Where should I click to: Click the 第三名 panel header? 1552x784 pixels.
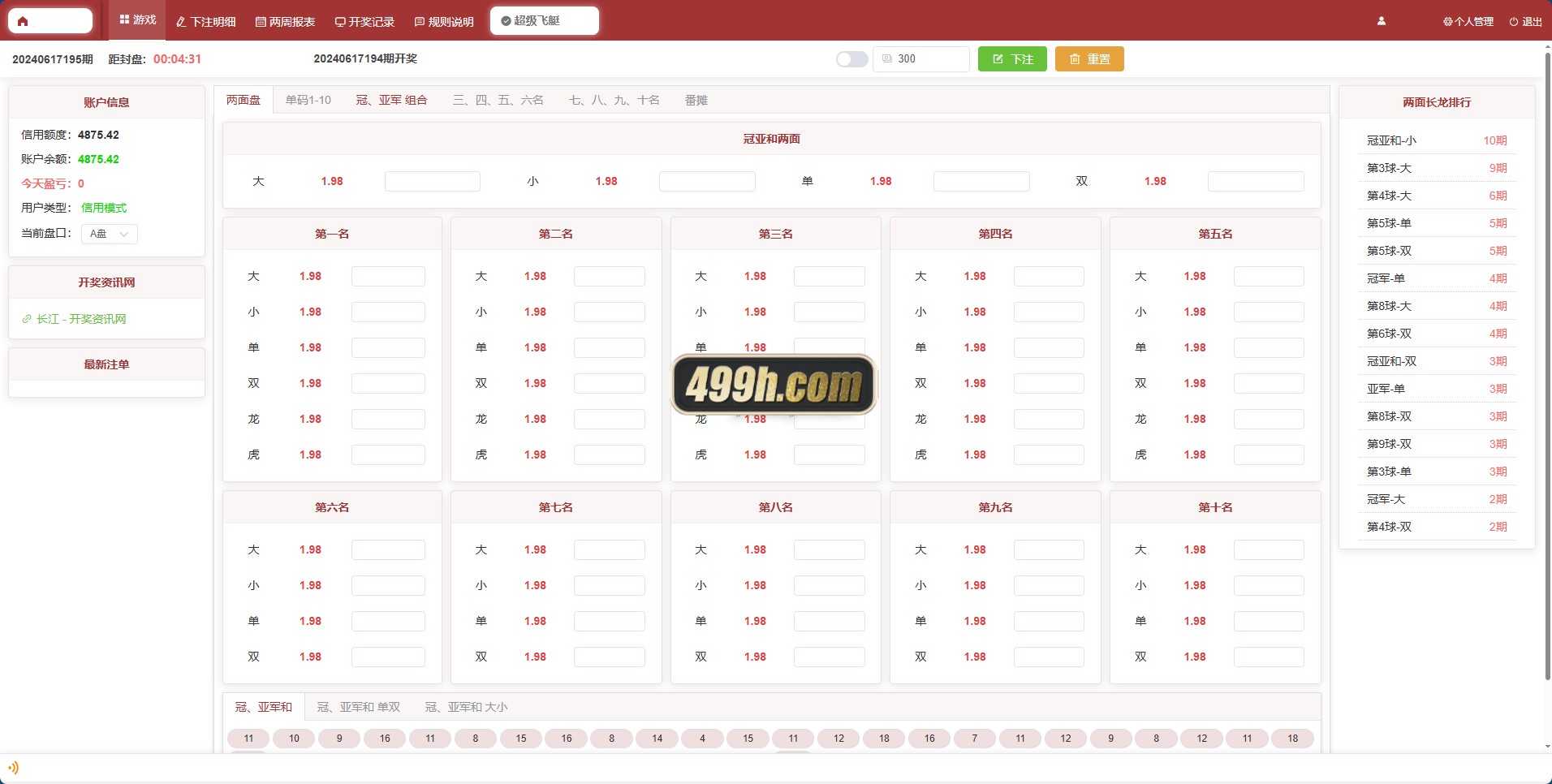click(x=776, y=234)
